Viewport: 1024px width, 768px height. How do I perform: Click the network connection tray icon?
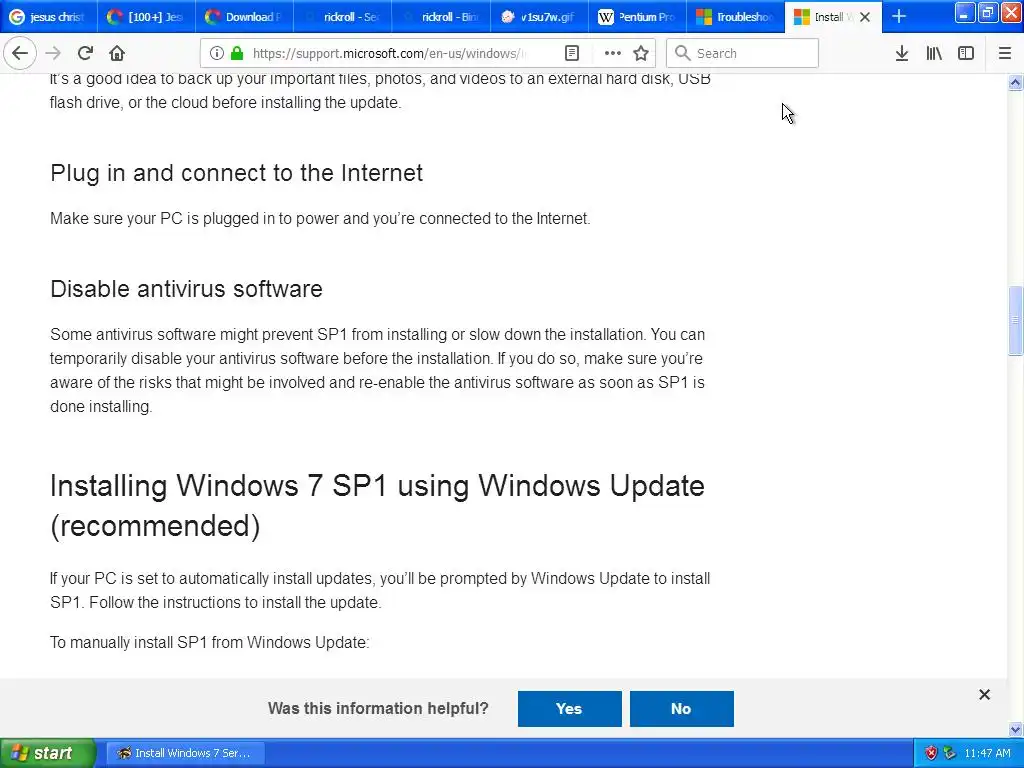click(950, 753)
